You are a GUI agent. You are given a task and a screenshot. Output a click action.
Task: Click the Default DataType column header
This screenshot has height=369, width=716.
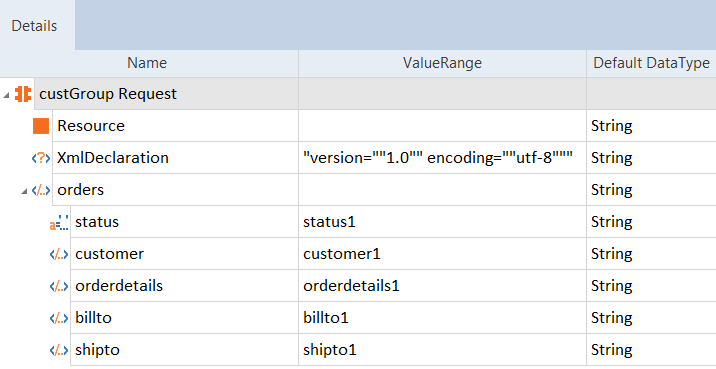[x=651, y=63]
